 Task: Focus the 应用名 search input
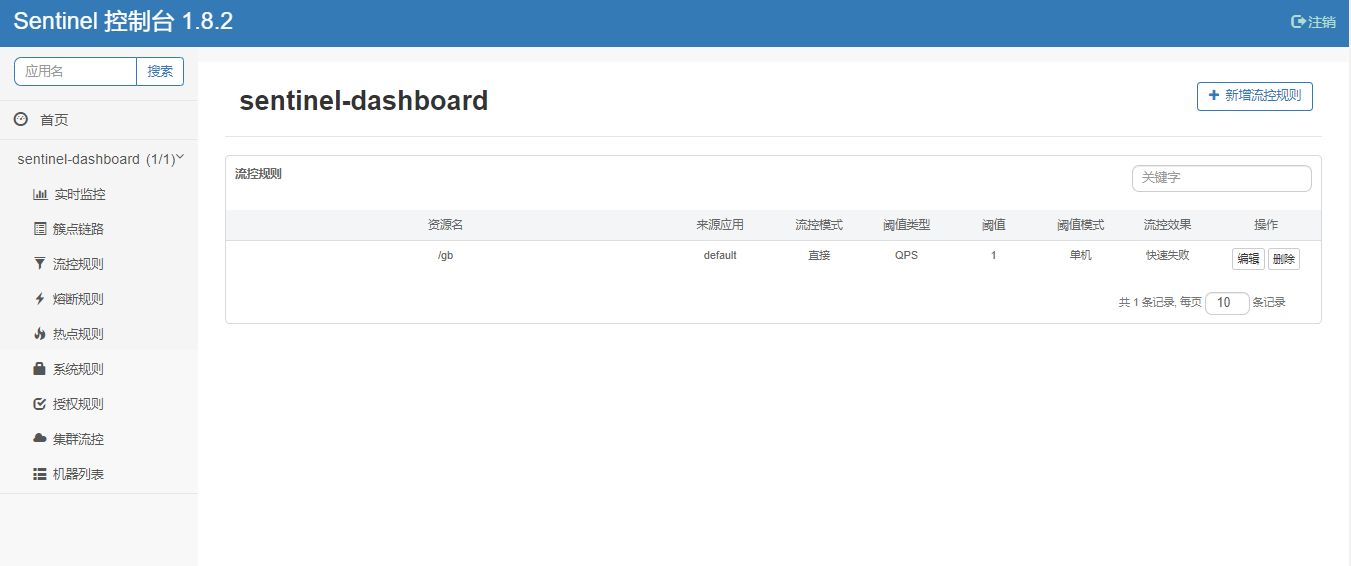click(x=75, y=71)
